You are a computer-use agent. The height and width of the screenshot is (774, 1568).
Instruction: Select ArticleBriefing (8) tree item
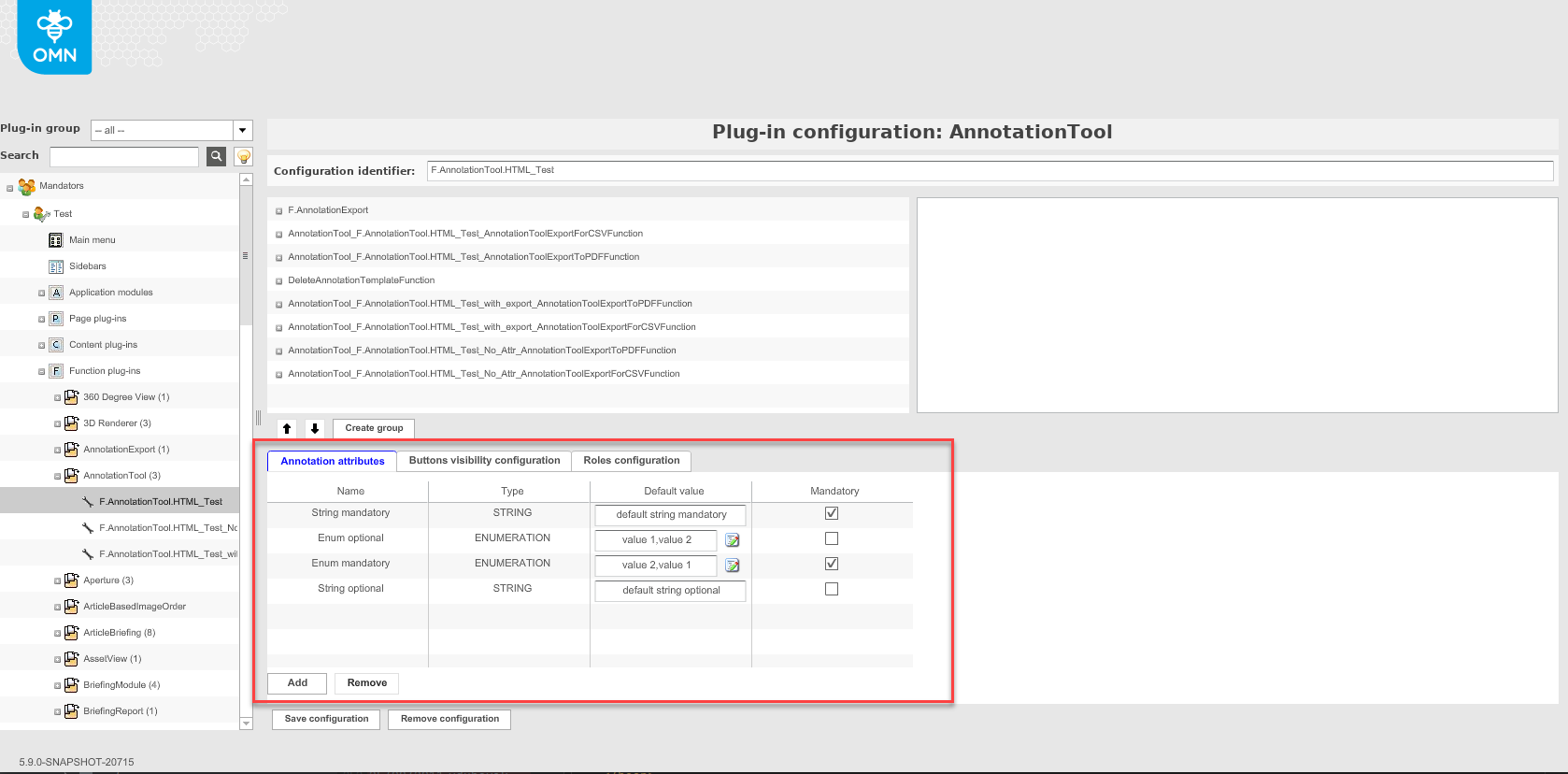(x=120, y=633)
